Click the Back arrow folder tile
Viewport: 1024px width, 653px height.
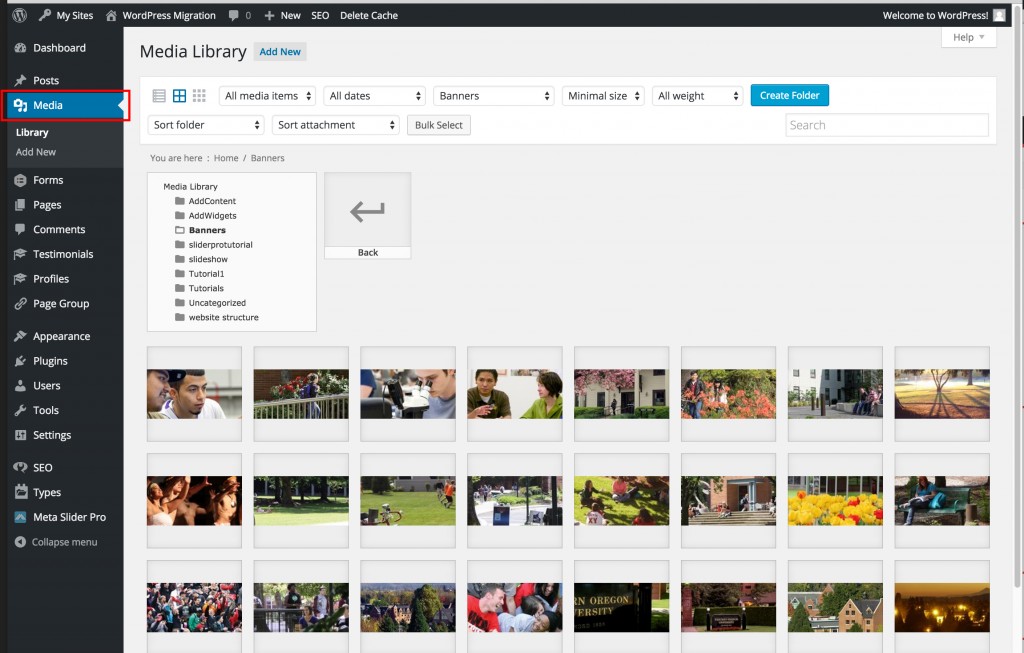tap(367, 215)
